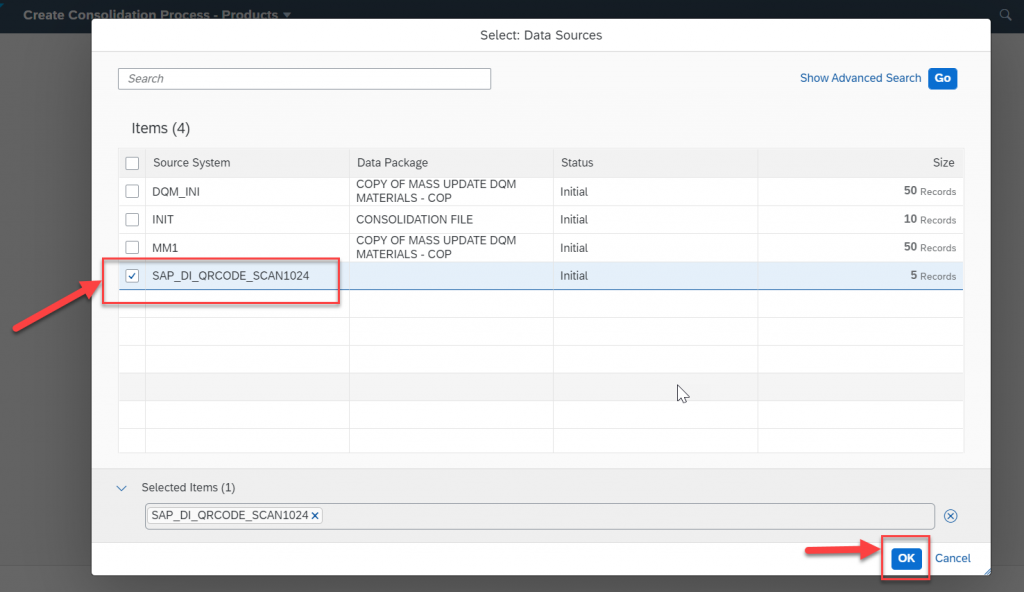Clear all selected items using circled x icon
The image size is (1024, 592).
[x=950, y=516]
